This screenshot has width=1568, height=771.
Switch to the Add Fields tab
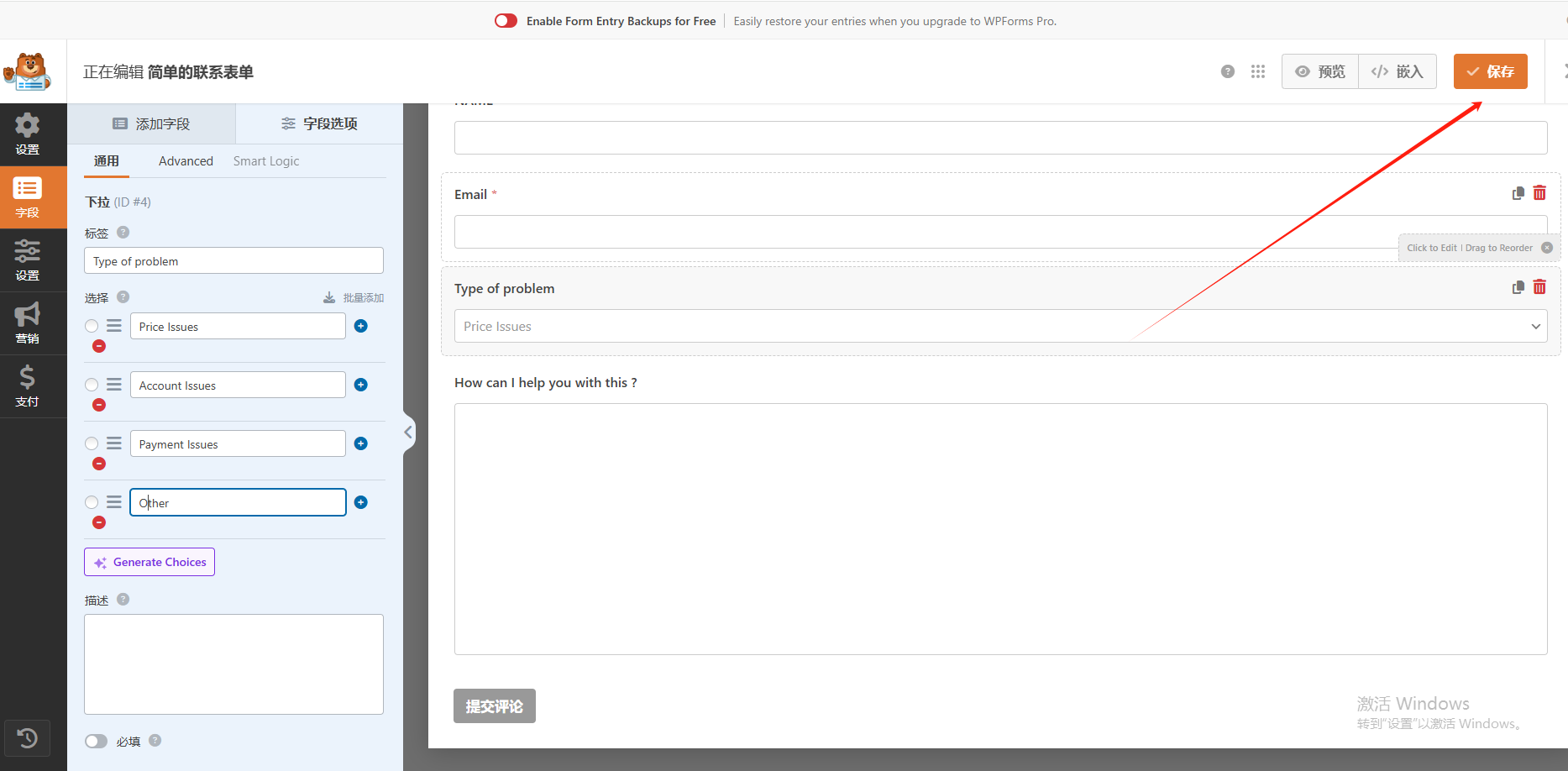pos(151,123)
